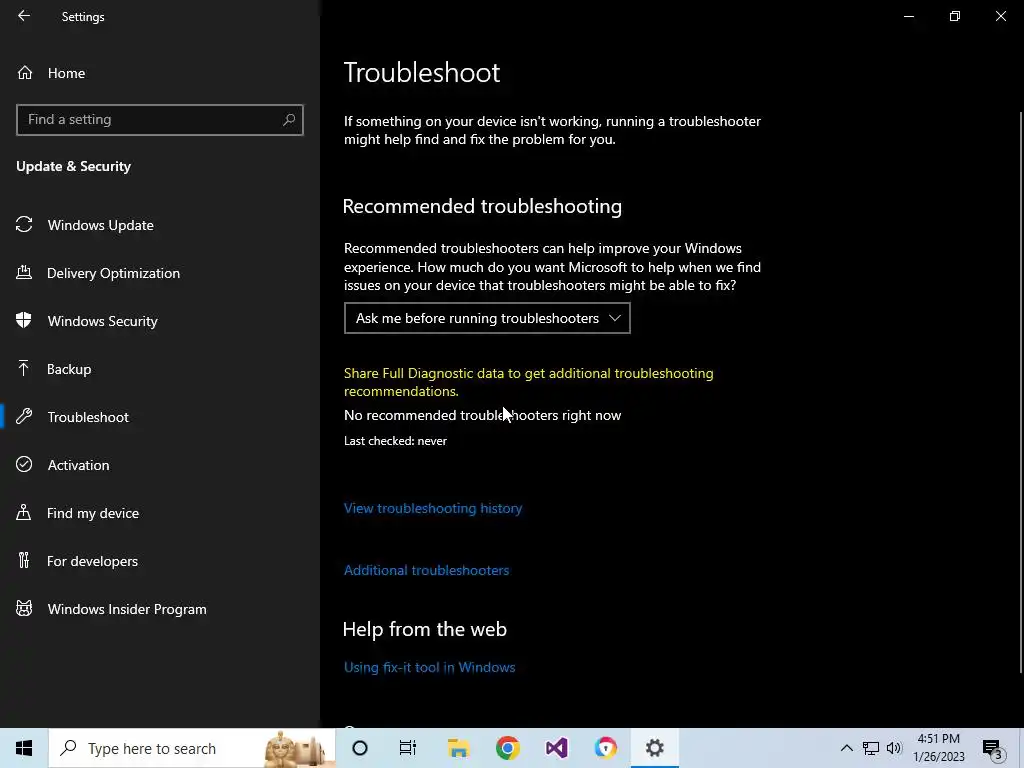Click the Activation checkmark icon
Screen dimensions: 1024x768
[24, 464]
